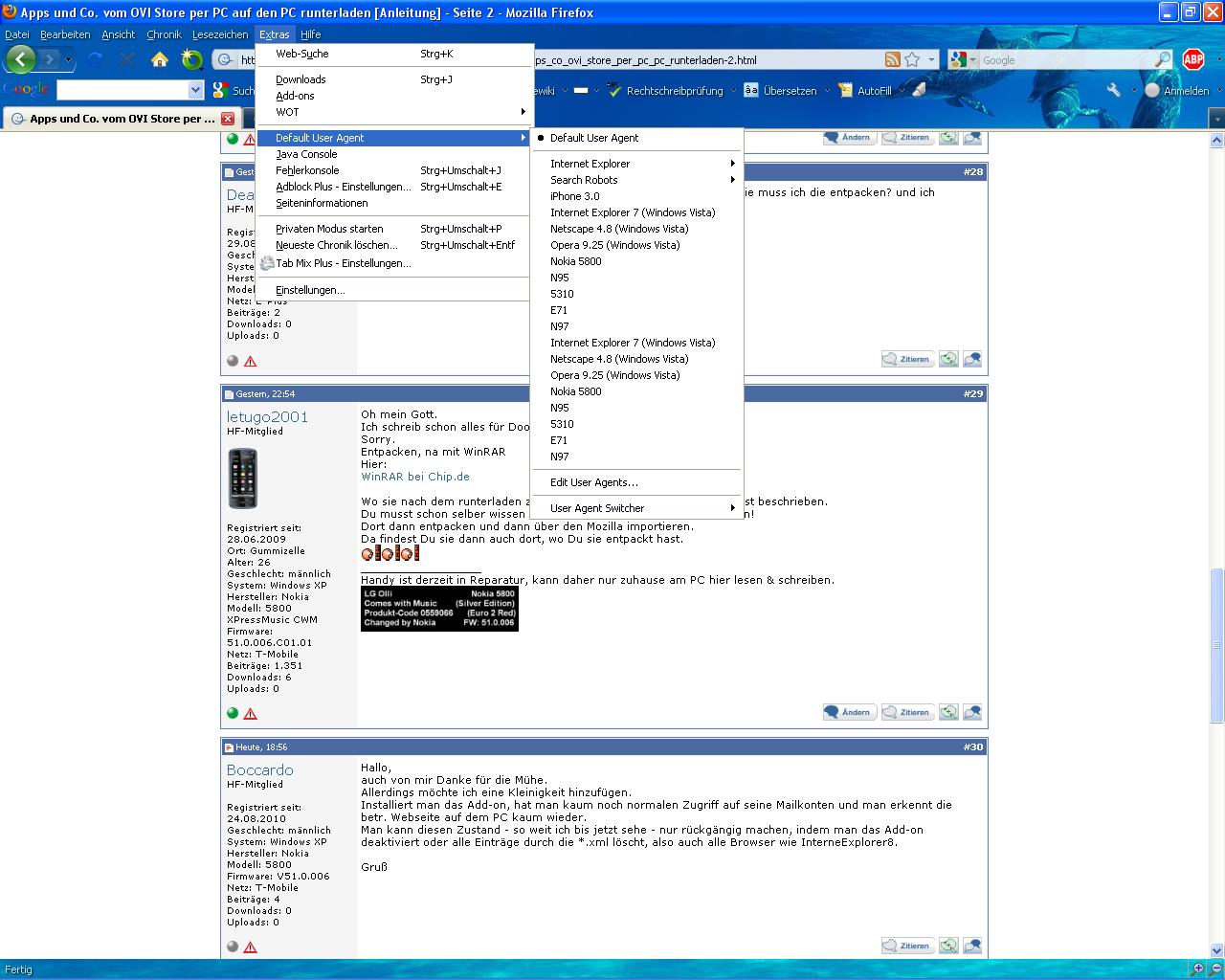1225x980 pixels.
Task: Click the Zitieren button in post #28
Action: coord(907,359)
